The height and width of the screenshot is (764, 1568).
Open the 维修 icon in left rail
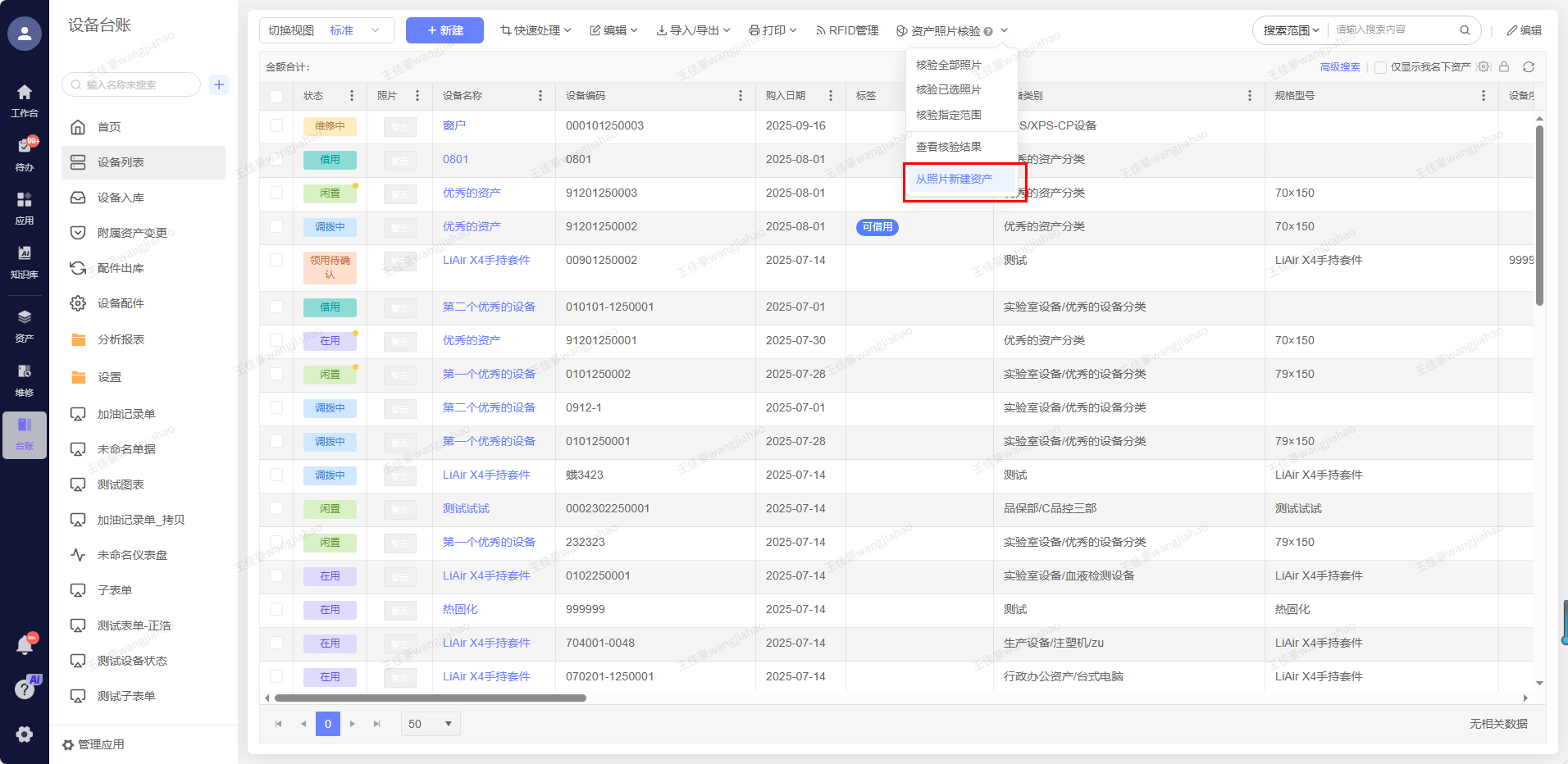(x=25, y=379)
